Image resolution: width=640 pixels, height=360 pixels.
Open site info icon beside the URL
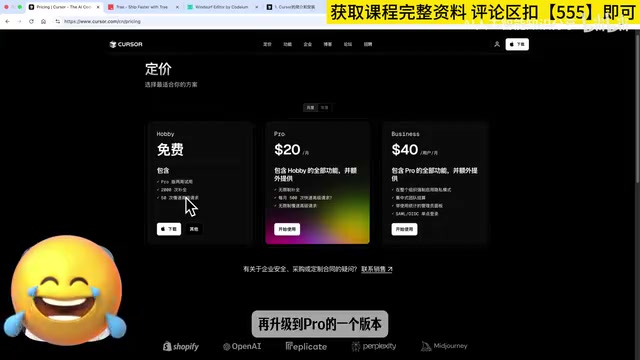pos(58,21)
